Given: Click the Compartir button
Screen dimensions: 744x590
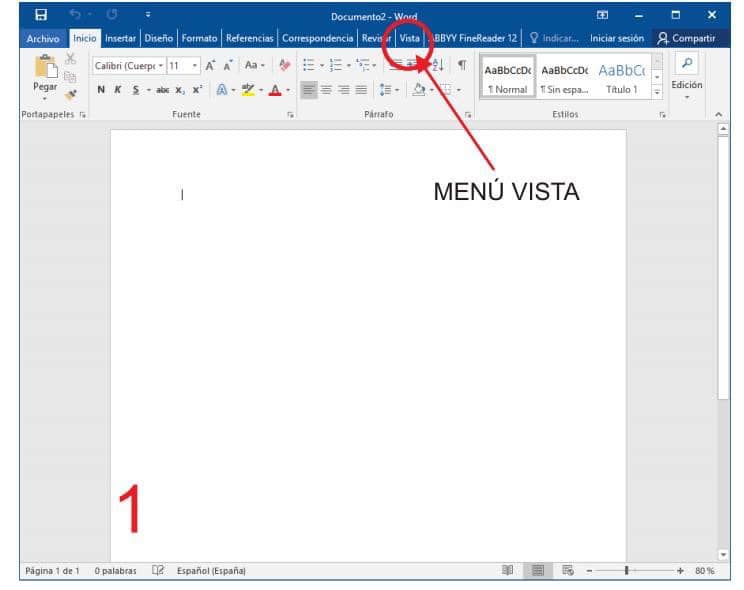Looking at the screenshot, I should coord(686,38).
